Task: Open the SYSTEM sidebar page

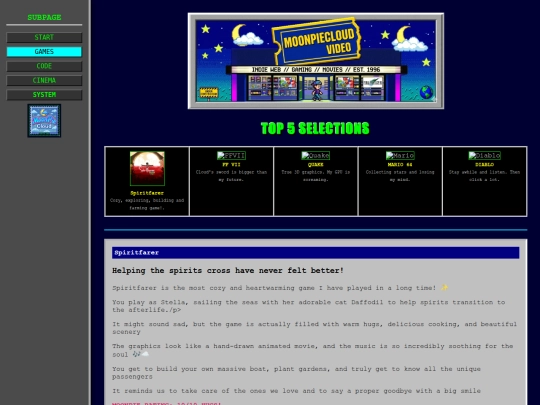Action: click(x=44, y=95)
